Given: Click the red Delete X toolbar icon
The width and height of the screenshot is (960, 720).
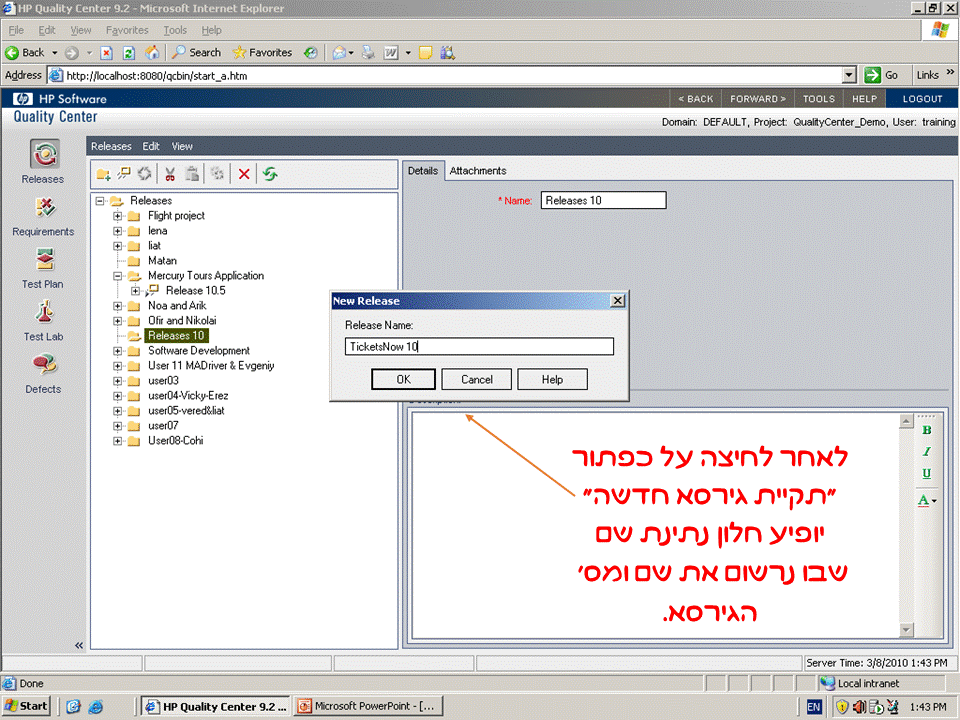Looking at the screenshot, I should point(244,174).
